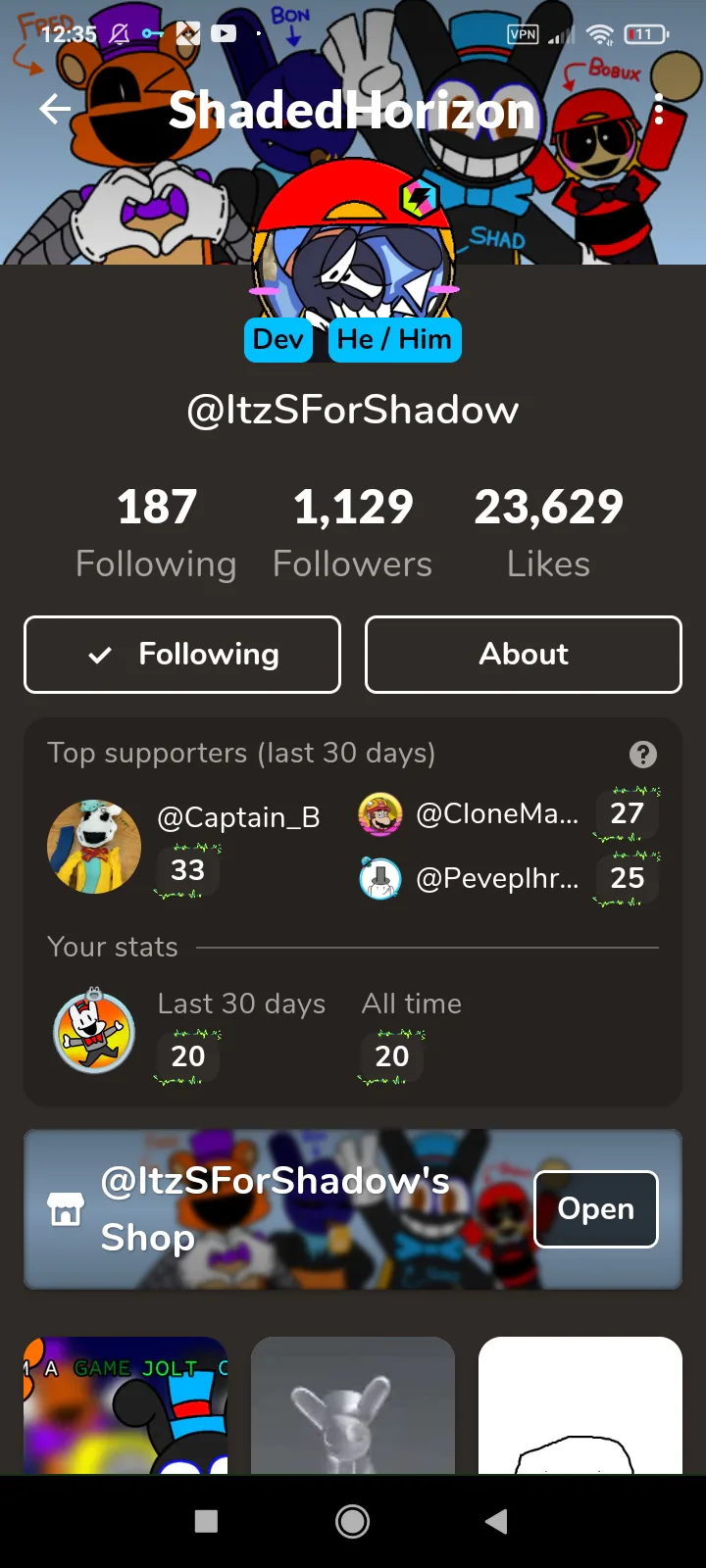Open the three-dot overflow menu

pyautogui.click(x=659, y=110)
